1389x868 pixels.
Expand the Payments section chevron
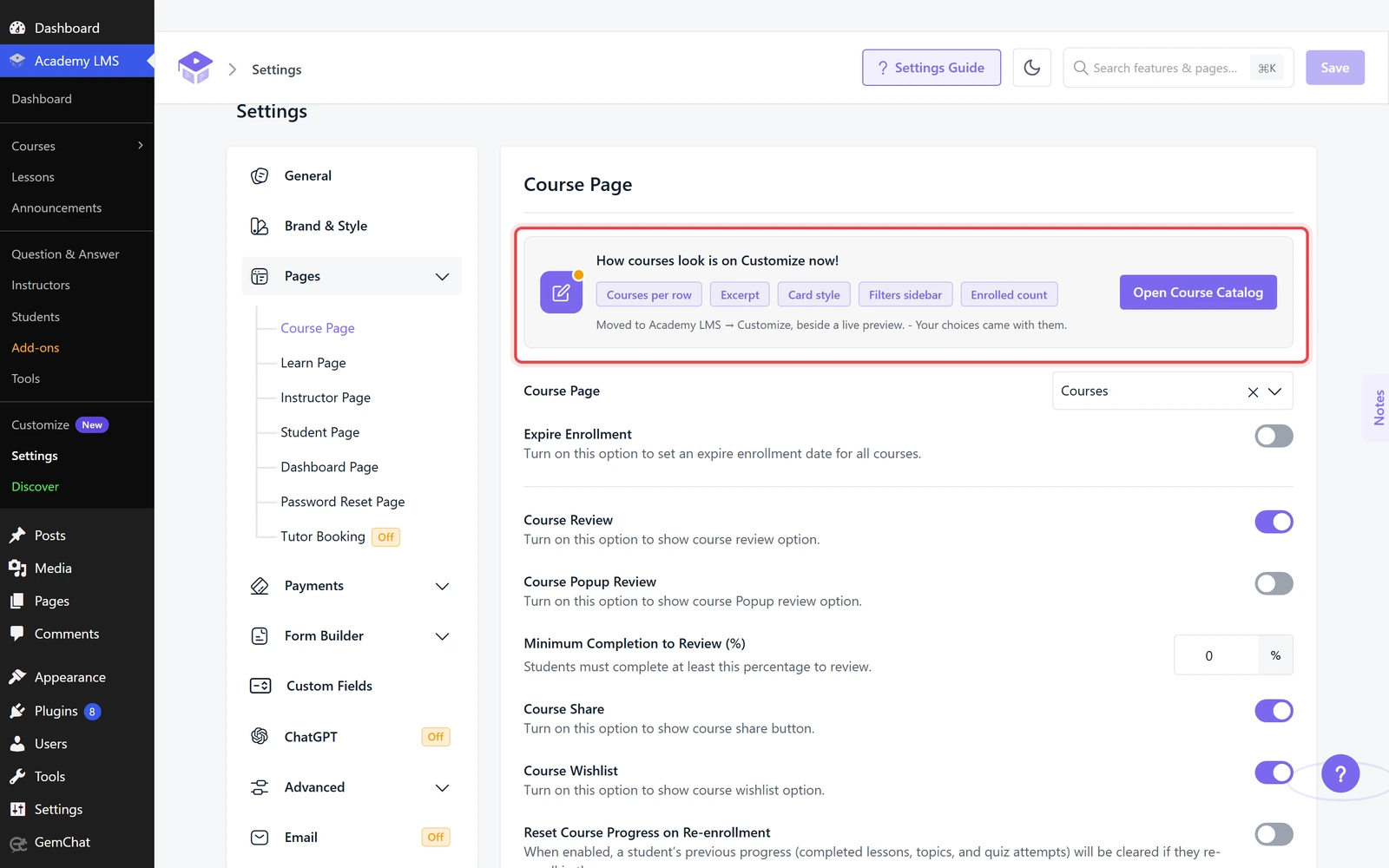(x=442, y=587)
